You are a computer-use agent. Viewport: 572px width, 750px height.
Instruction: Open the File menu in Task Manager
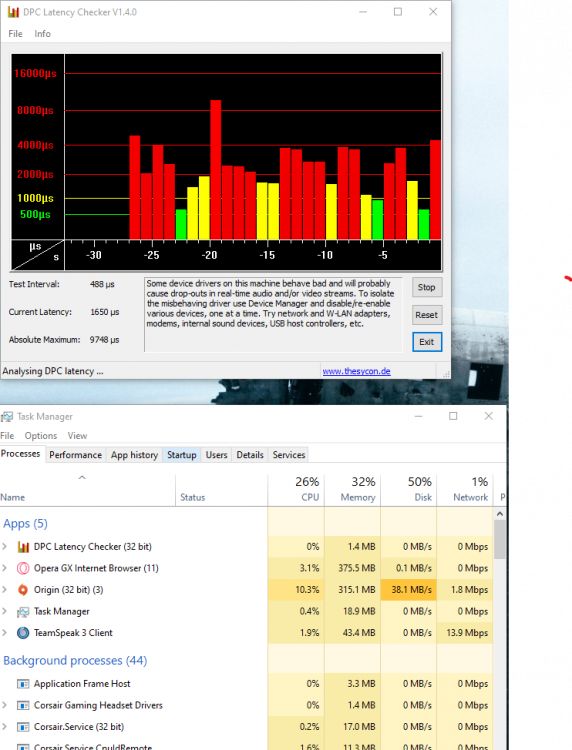pos(7,436)
